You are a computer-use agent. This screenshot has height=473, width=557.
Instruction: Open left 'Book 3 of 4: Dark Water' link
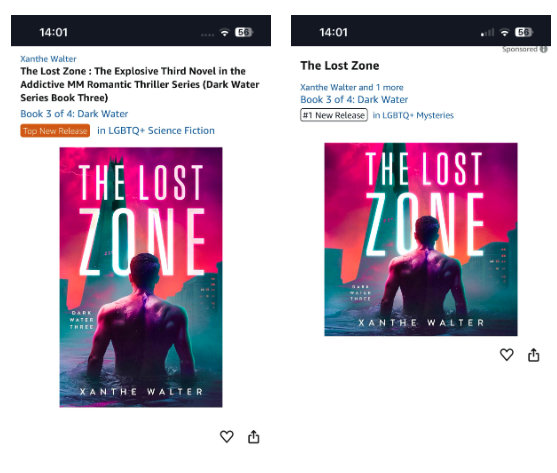pos(74,114)
